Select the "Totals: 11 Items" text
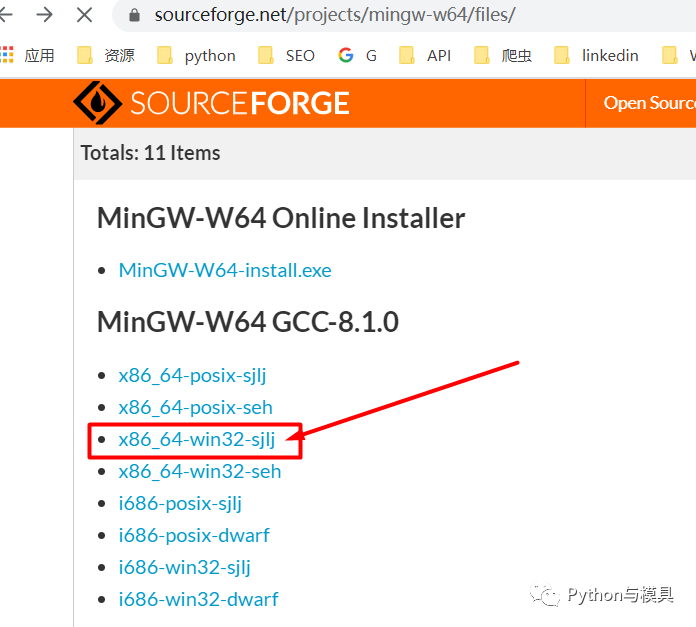 150,153
